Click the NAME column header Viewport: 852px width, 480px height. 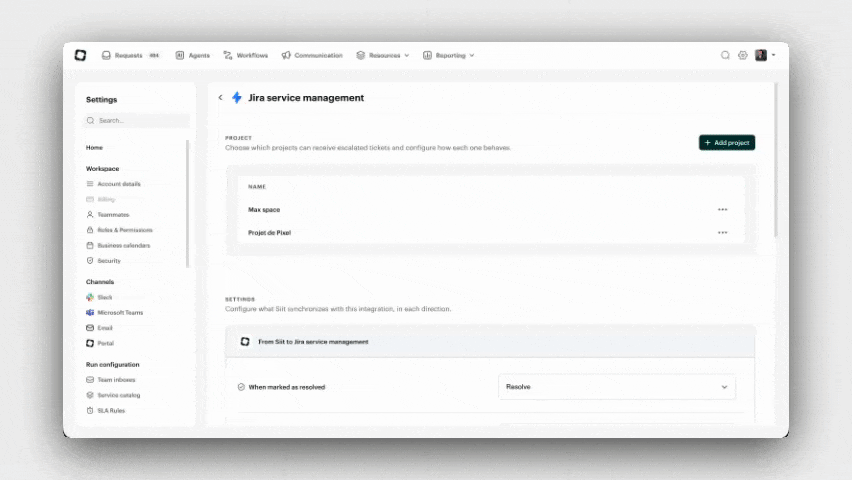(x=257, y=186)
